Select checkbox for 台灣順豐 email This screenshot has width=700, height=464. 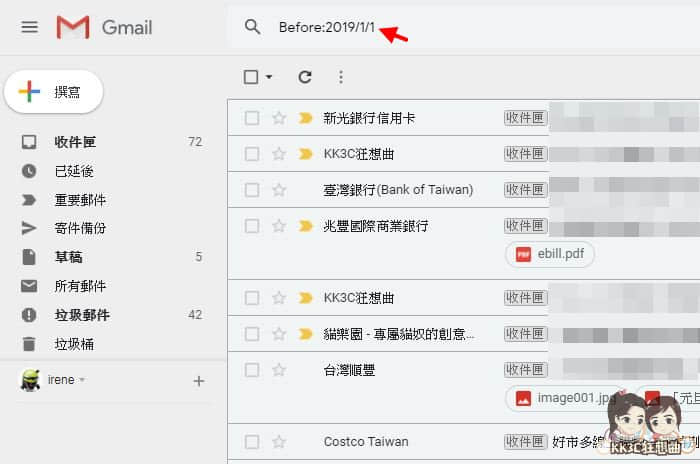252,370
